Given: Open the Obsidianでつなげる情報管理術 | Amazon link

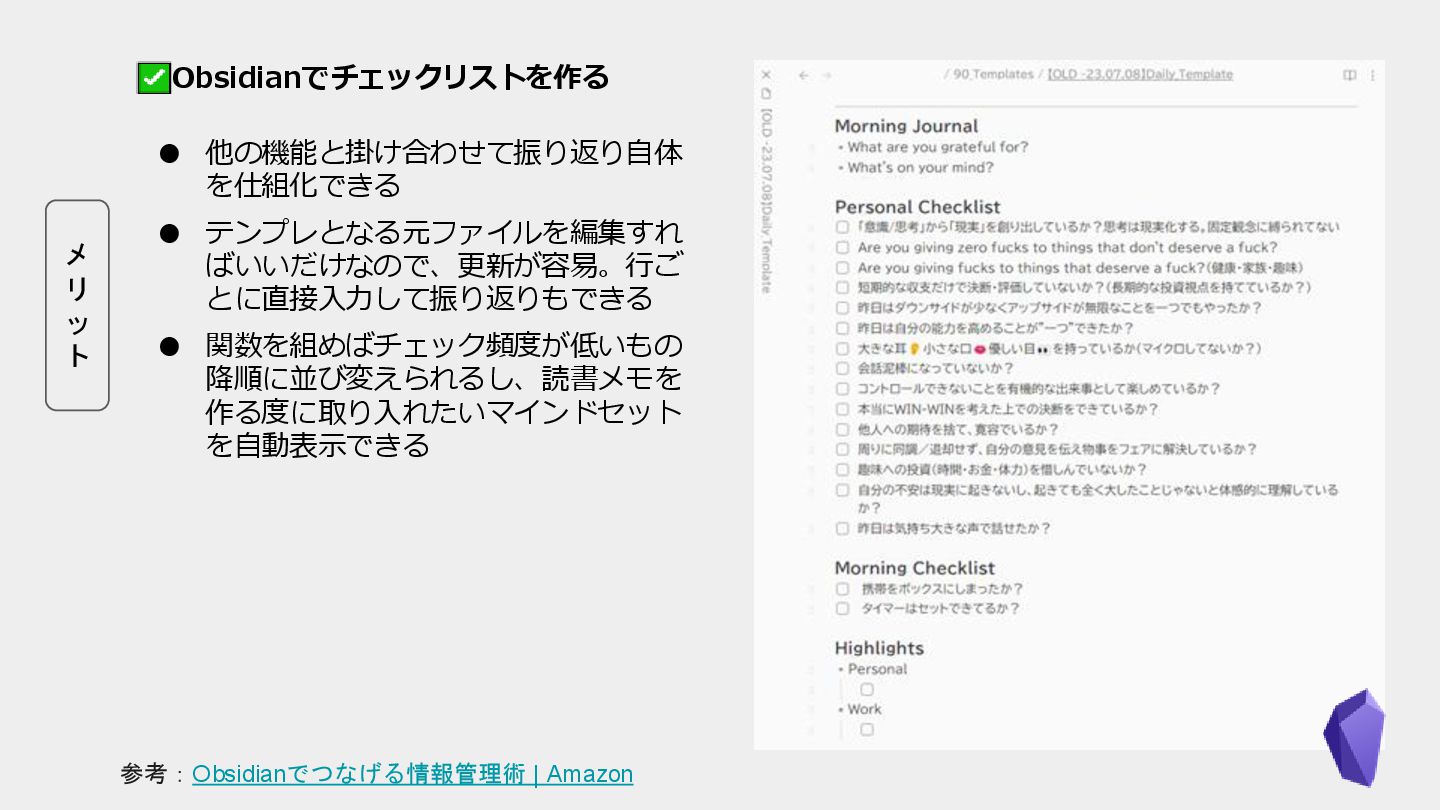Looking at the screenshot, I should pos(412,774).
